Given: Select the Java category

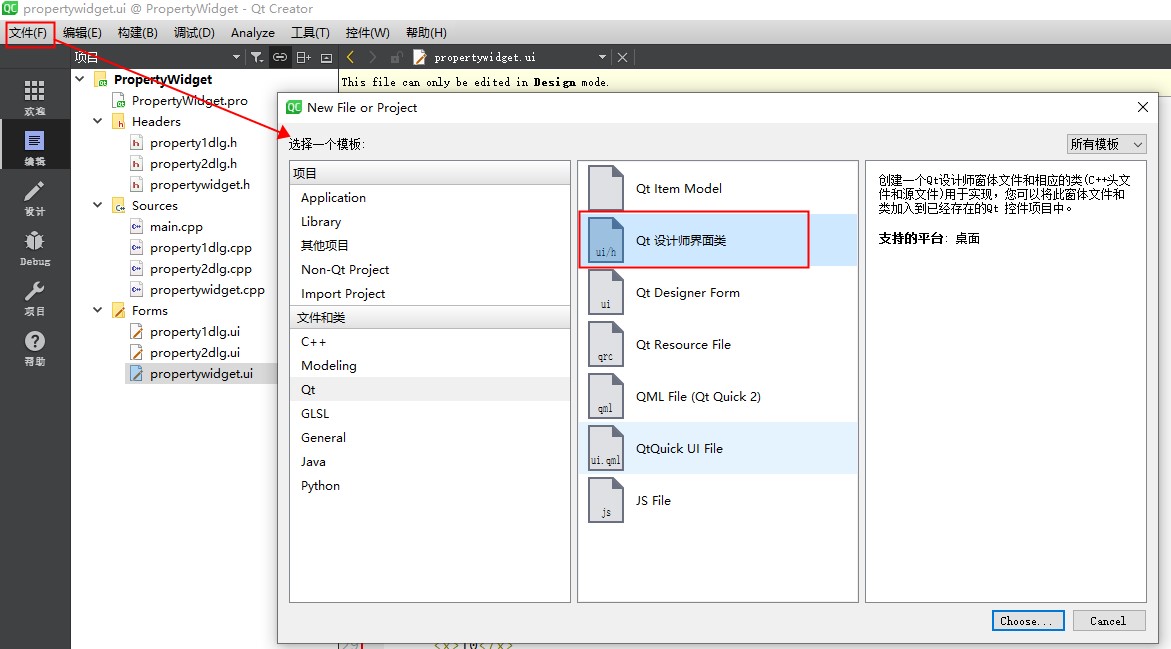Looking at the screenshot, I should point(429,462).
